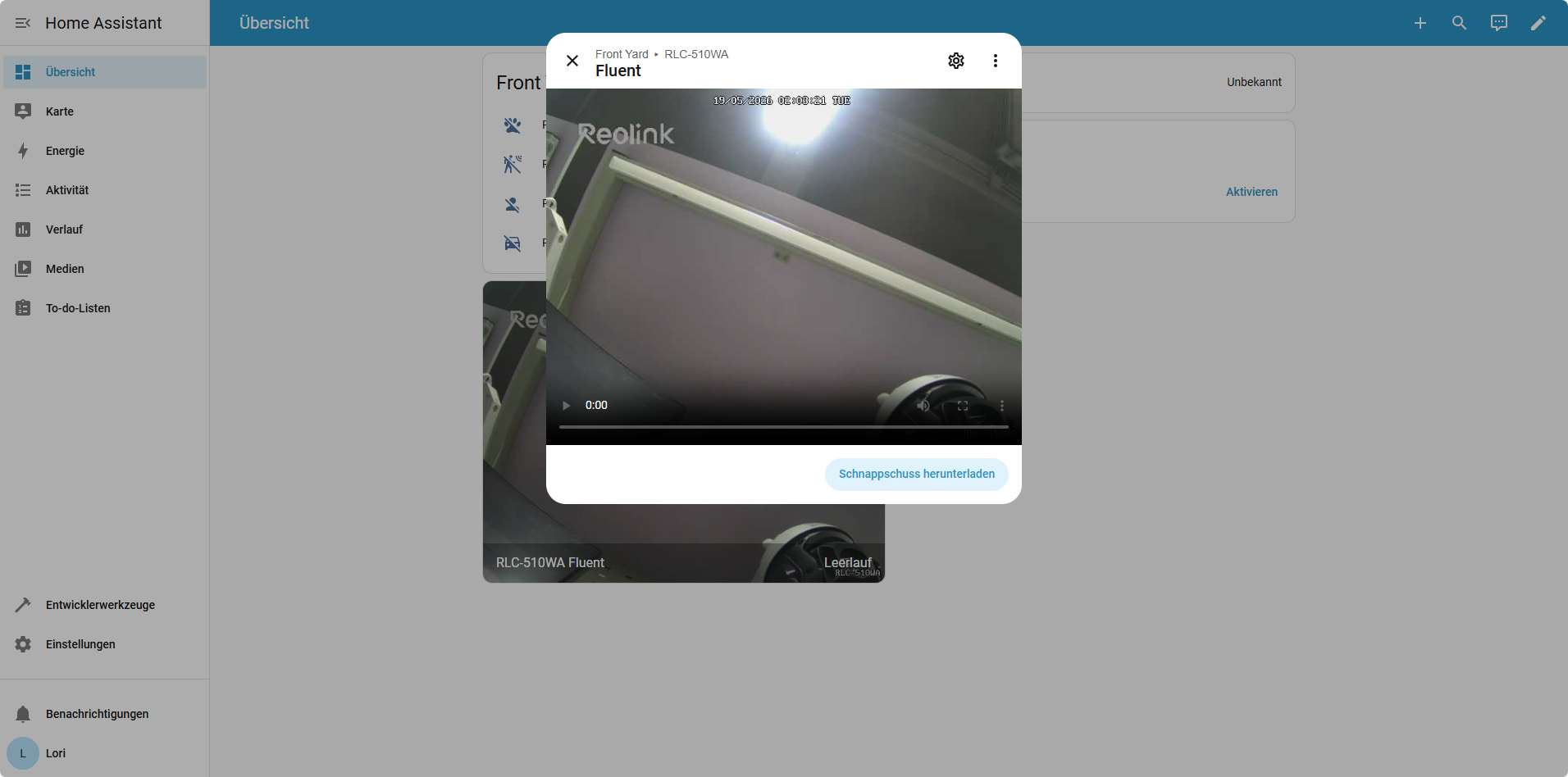Click the motion detection walking icon

pyautogui.click(x=513, y=165)
